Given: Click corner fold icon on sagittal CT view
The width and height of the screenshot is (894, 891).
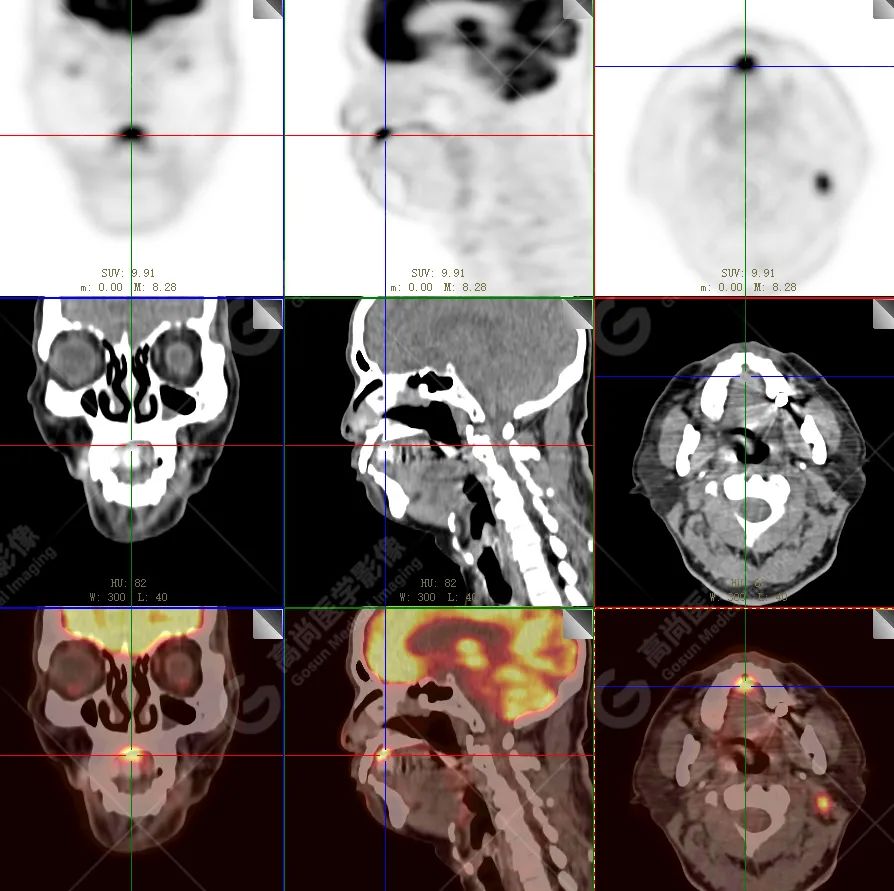Looking at the screenshot, I should point(578,314).
